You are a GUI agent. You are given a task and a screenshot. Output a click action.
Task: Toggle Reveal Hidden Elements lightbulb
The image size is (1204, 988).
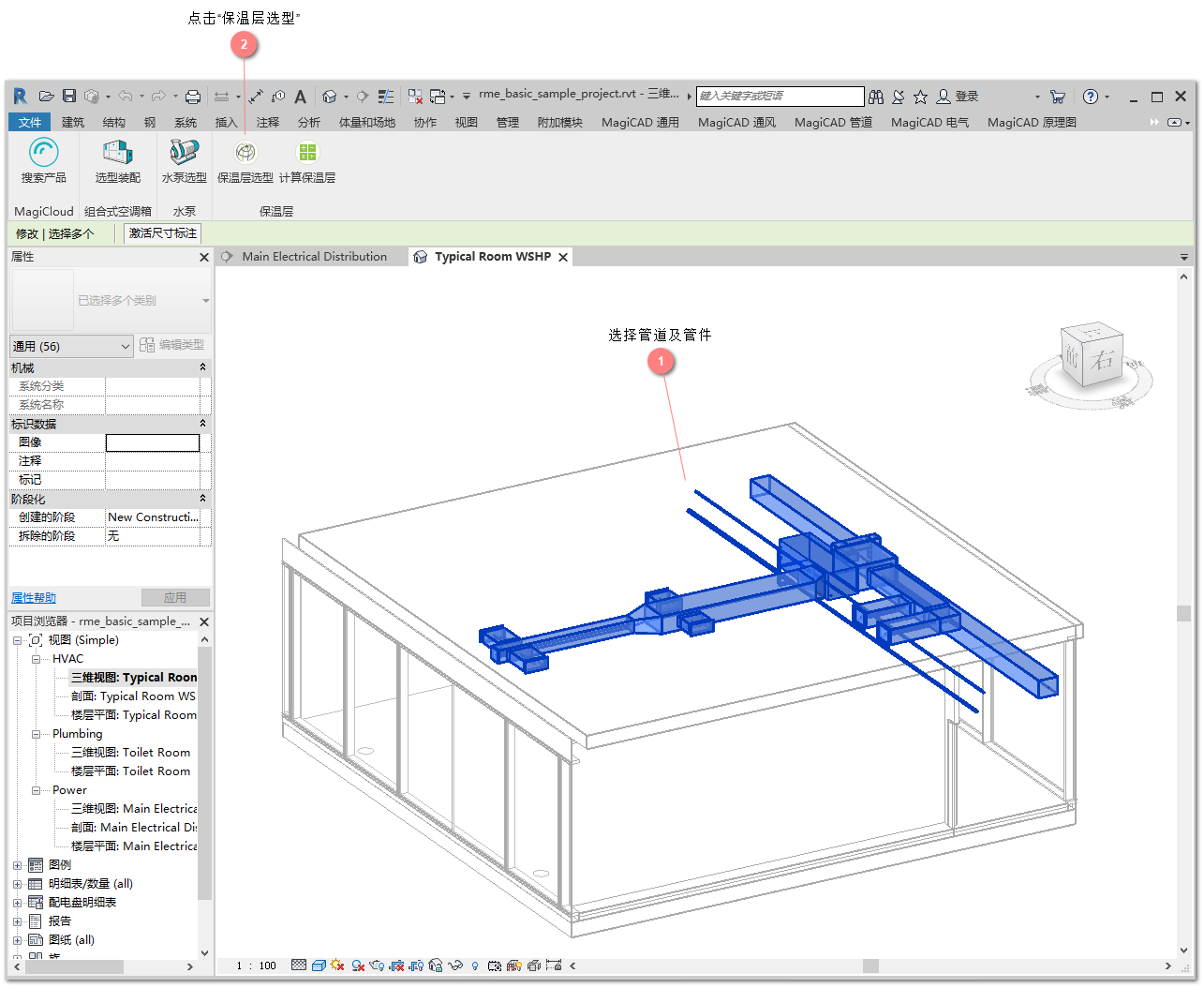[x=475, y=966]
